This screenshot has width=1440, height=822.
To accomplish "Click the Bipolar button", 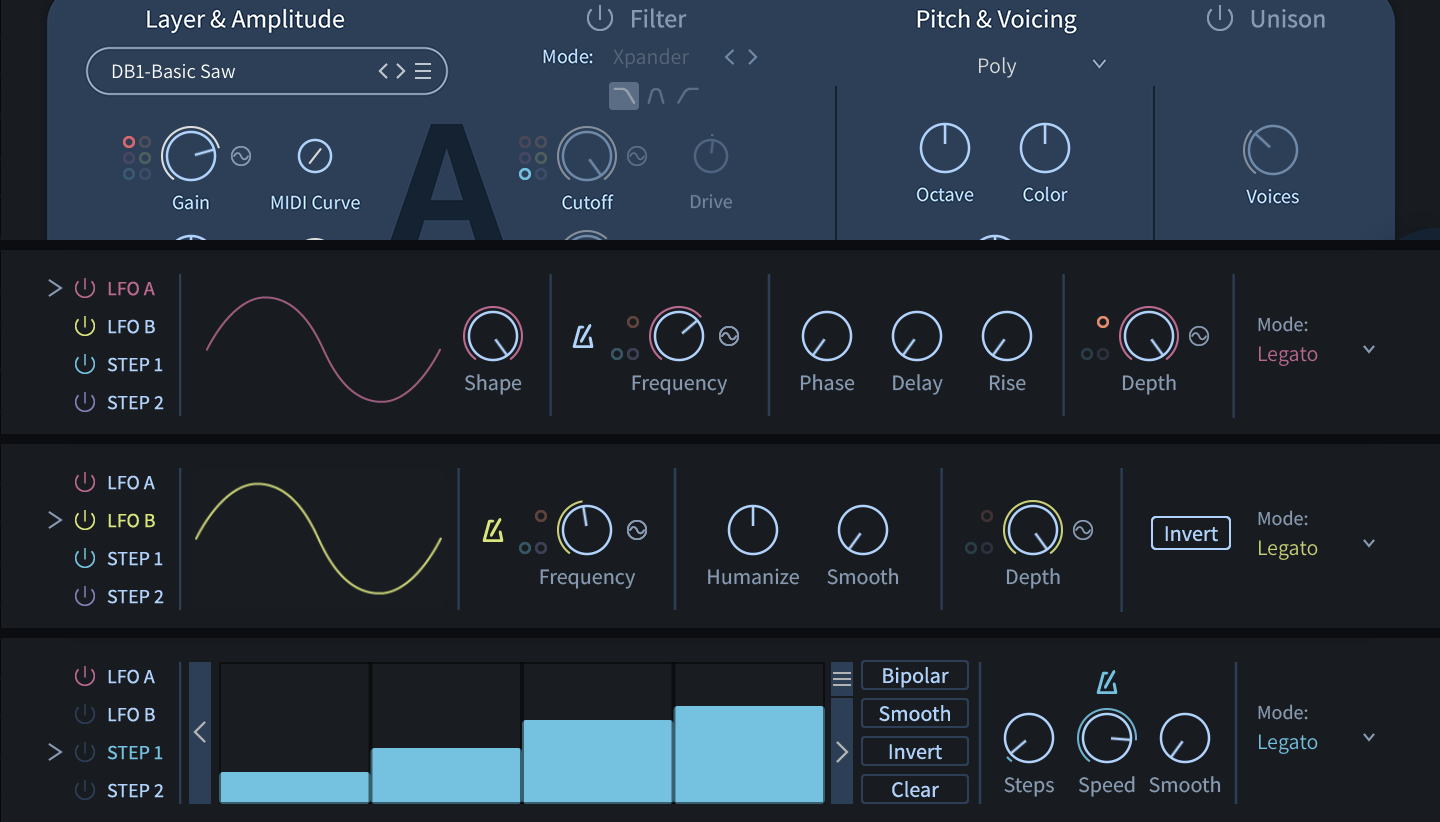I will pyautogui.click(x=915, y=676).
